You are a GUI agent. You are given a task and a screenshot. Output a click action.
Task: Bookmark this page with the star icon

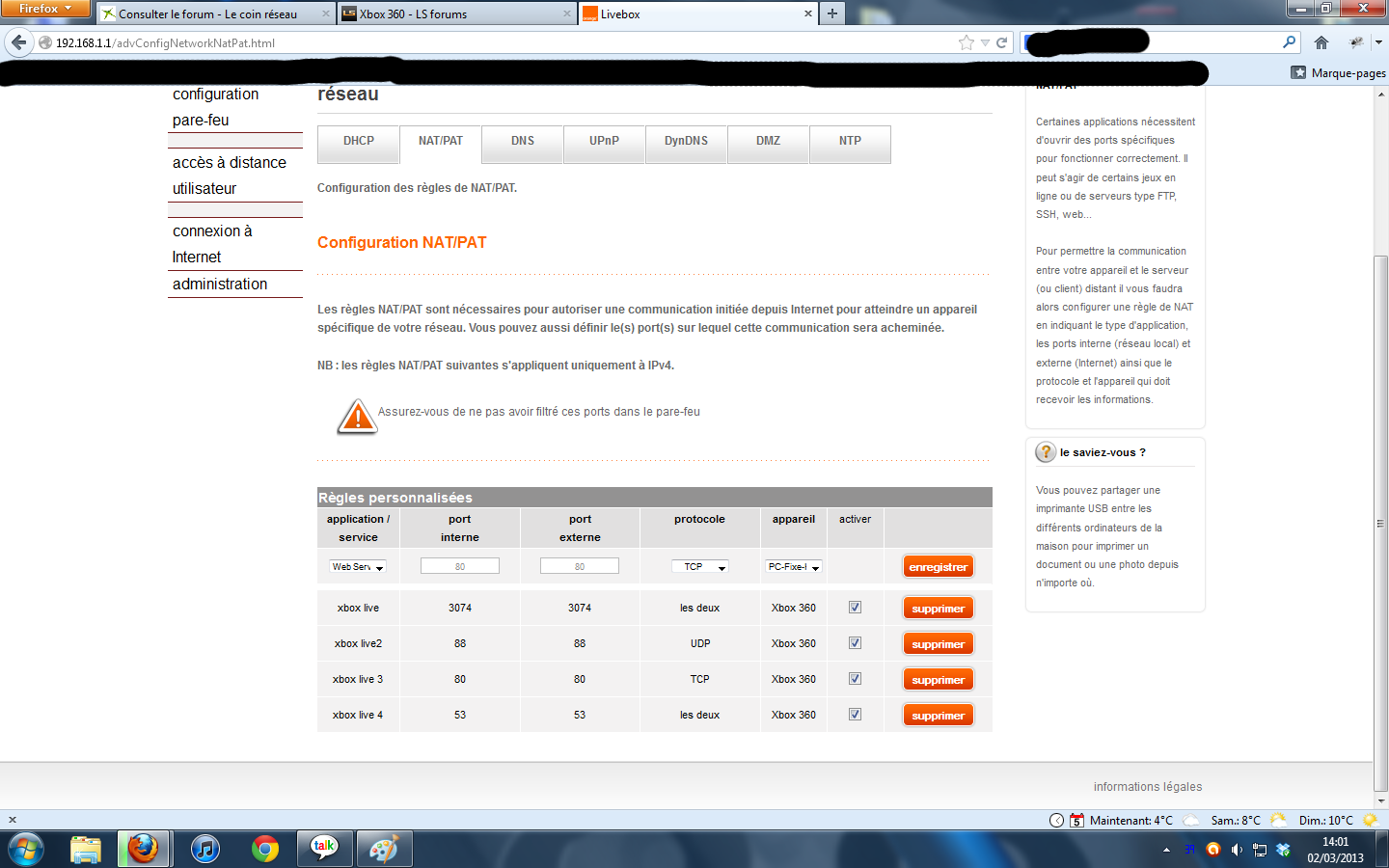coord(967,42)
